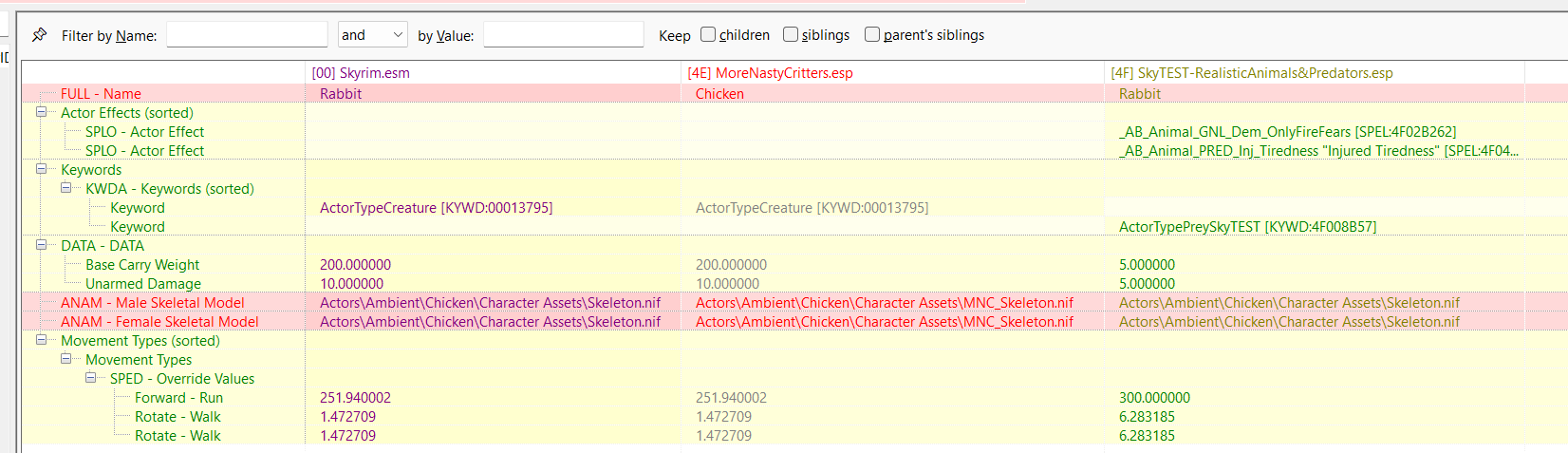Collapse the Movement Types child node

click(x=66, y=359)
